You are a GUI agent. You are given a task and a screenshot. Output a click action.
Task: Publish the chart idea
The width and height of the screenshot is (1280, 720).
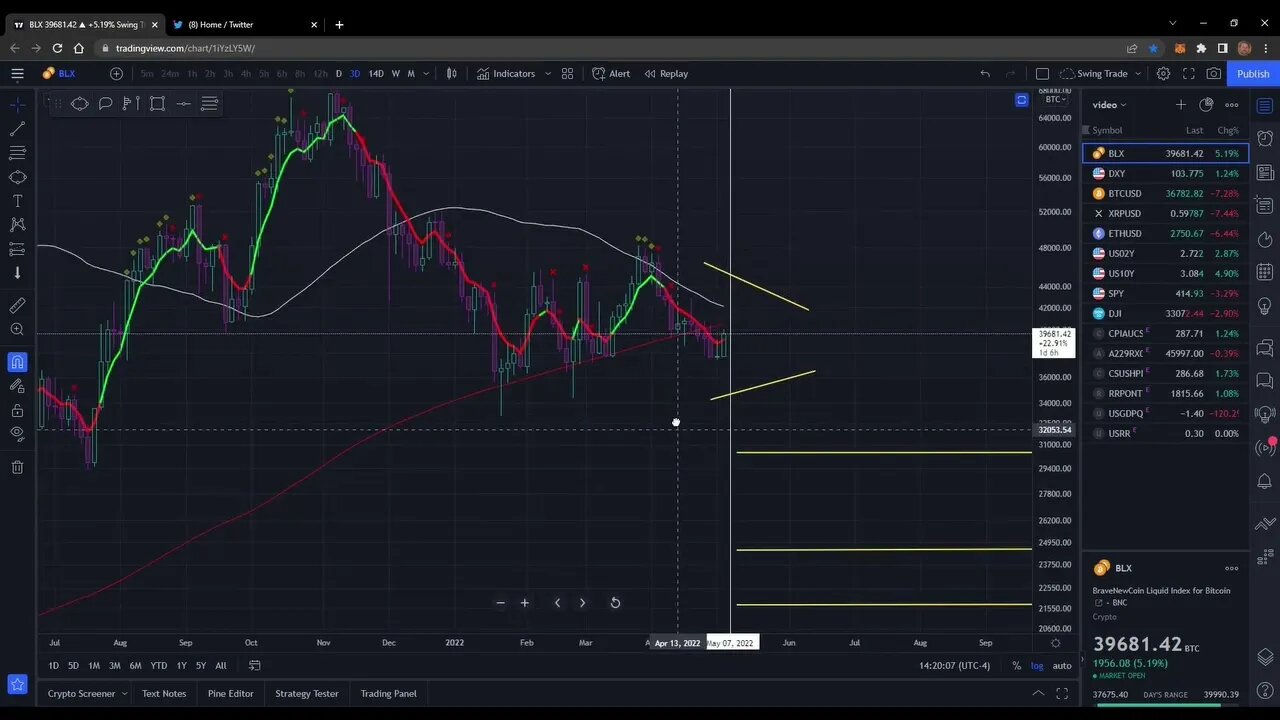1253,73
